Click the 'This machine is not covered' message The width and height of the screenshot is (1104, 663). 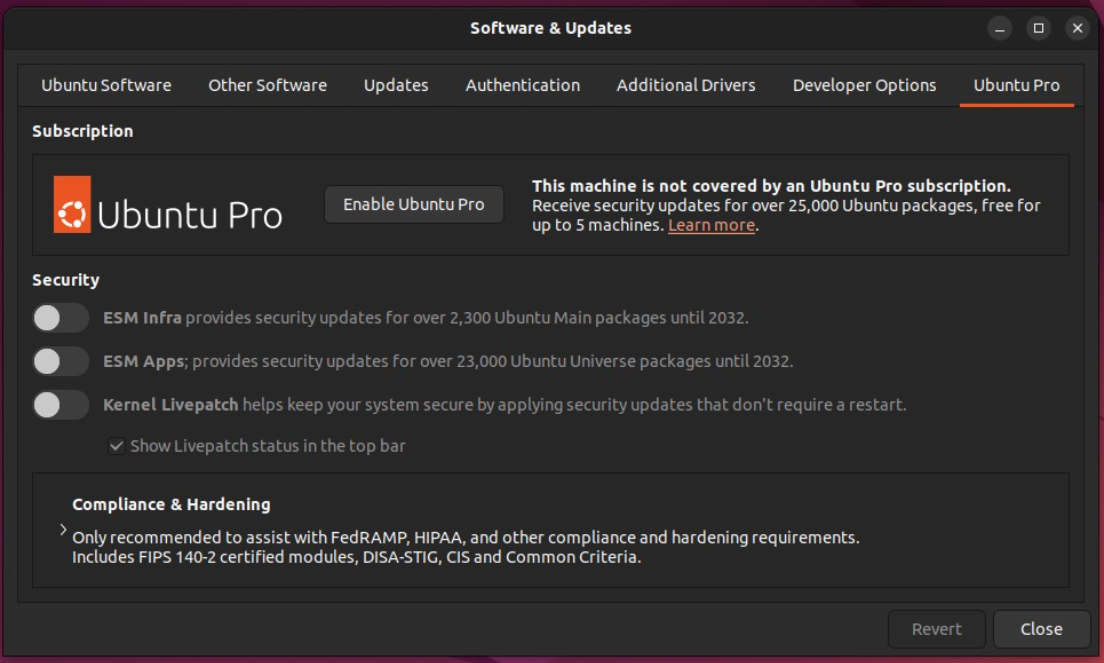coord(771,186)
